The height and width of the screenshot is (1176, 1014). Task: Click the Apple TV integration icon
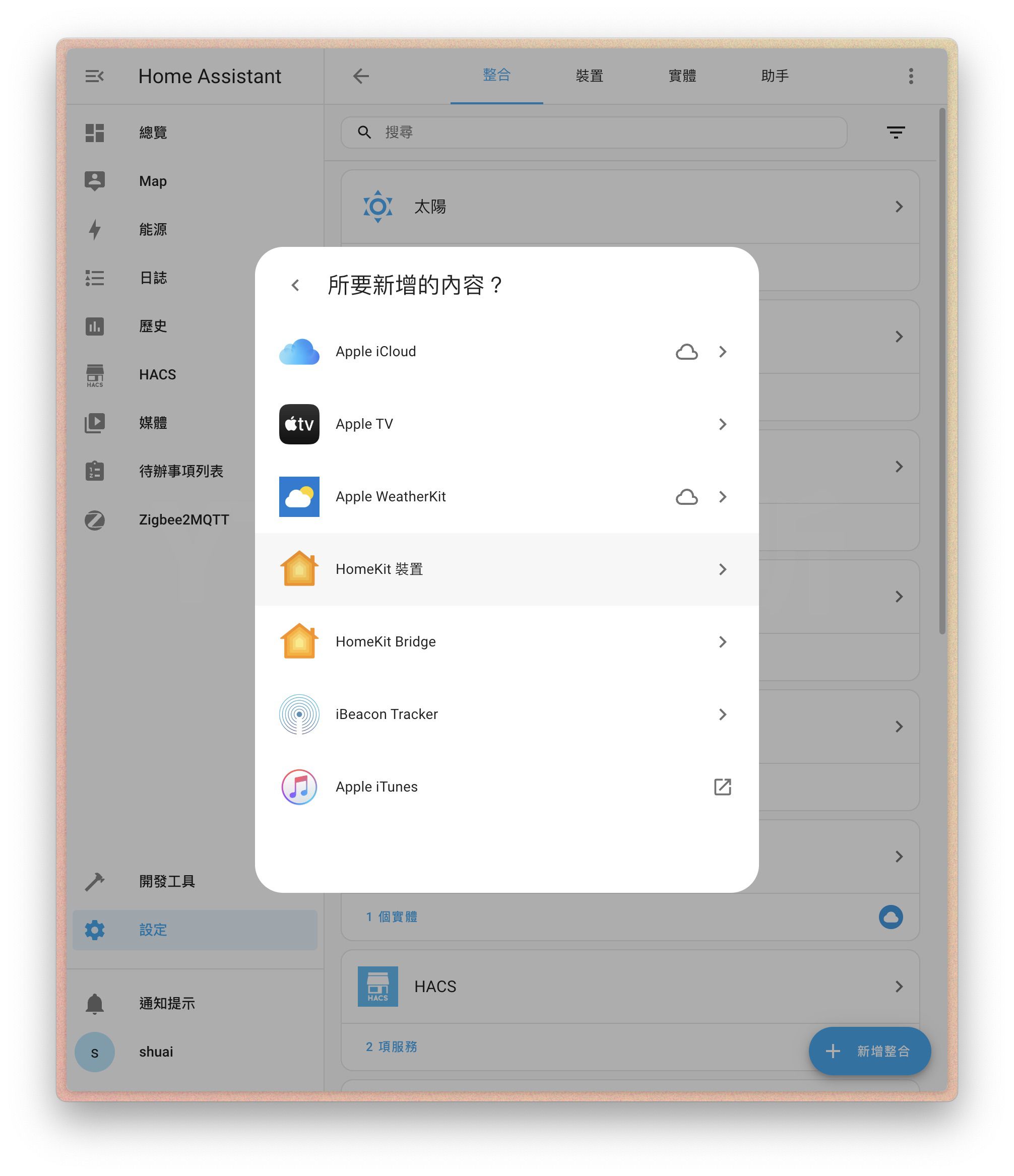pyautogui.click(x=300, y=424)
